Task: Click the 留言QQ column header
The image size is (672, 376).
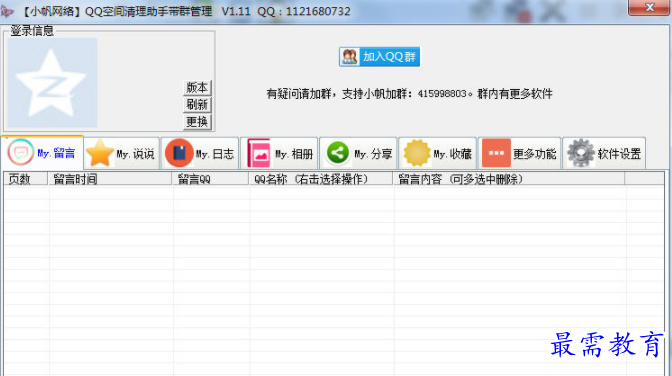Action: click(210, 179)
